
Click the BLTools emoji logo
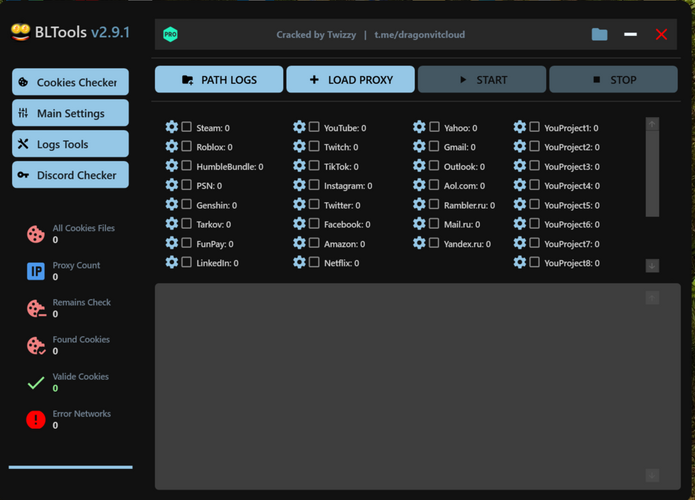coord(20,32)
